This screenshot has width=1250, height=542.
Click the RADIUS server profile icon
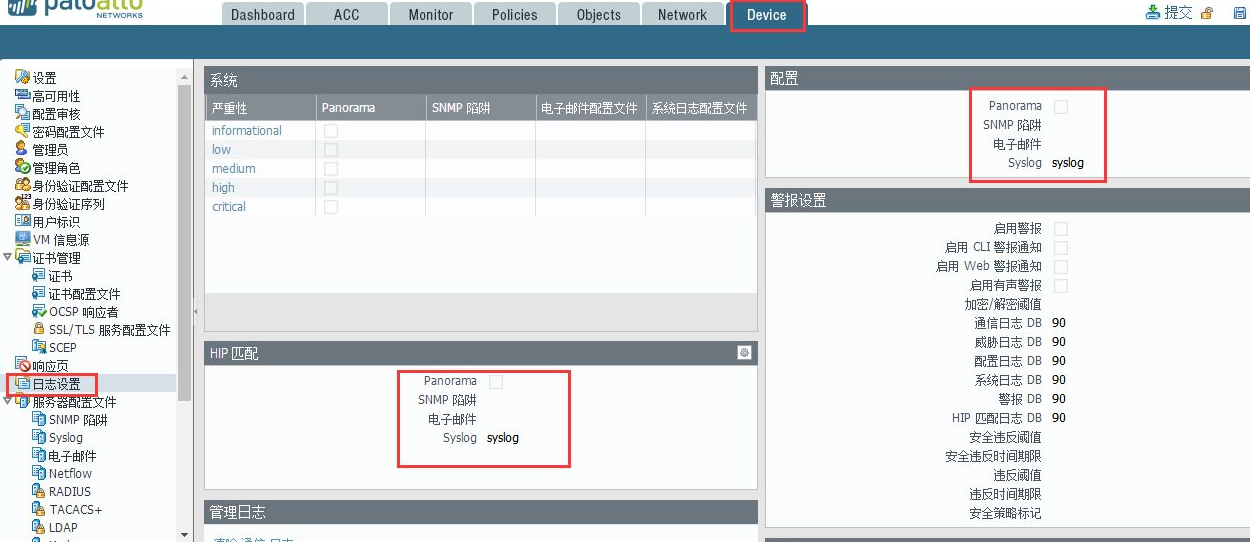point(39,491)
